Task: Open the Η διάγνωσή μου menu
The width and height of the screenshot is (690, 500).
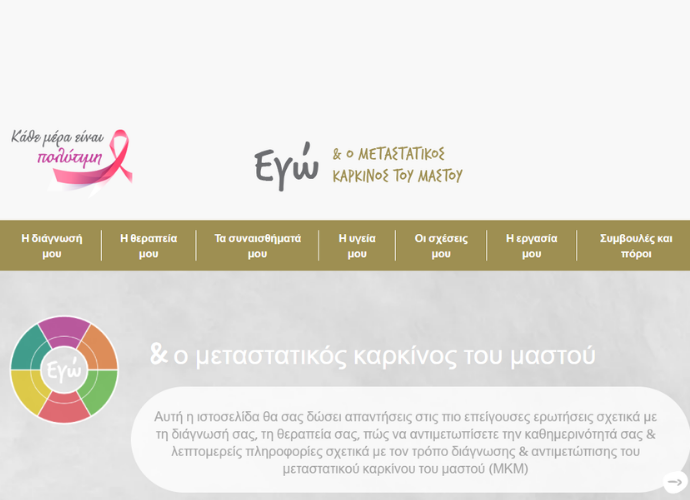Action: 52,246
